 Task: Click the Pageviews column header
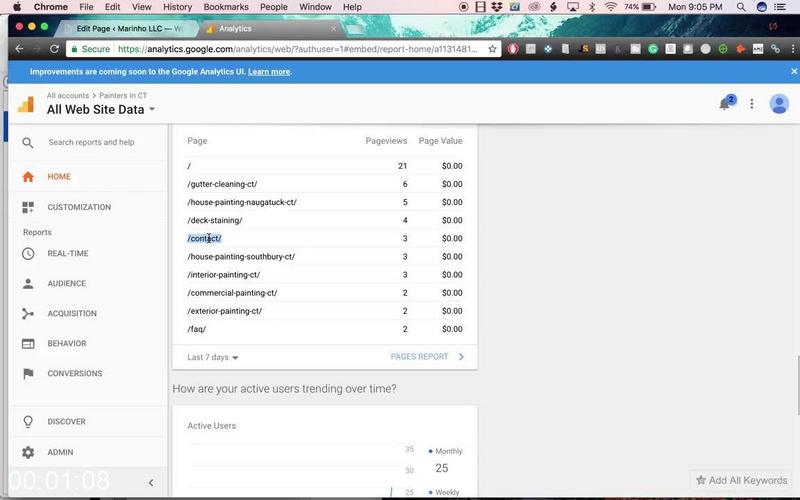coord(386,141)
